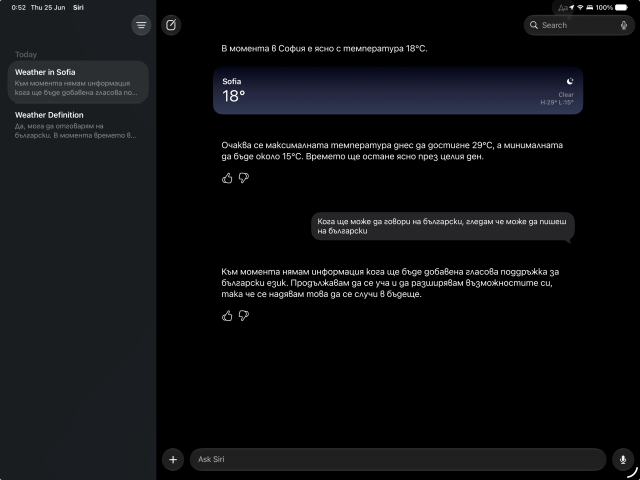Tap the Wi-Fi status icon

point(580,7)
